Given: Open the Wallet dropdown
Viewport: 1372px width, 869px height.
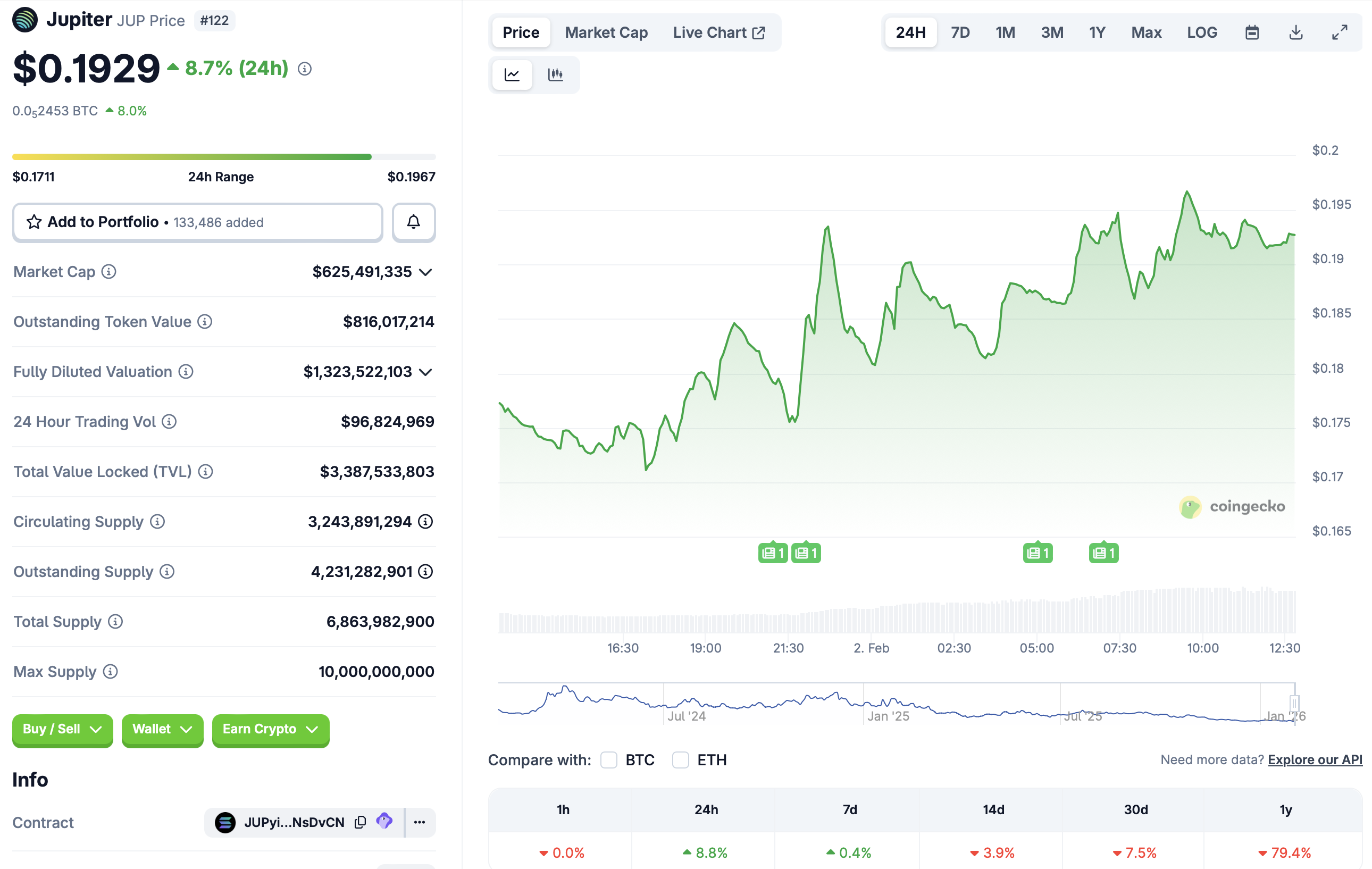Looking at the screenshot, I should 162,730.
